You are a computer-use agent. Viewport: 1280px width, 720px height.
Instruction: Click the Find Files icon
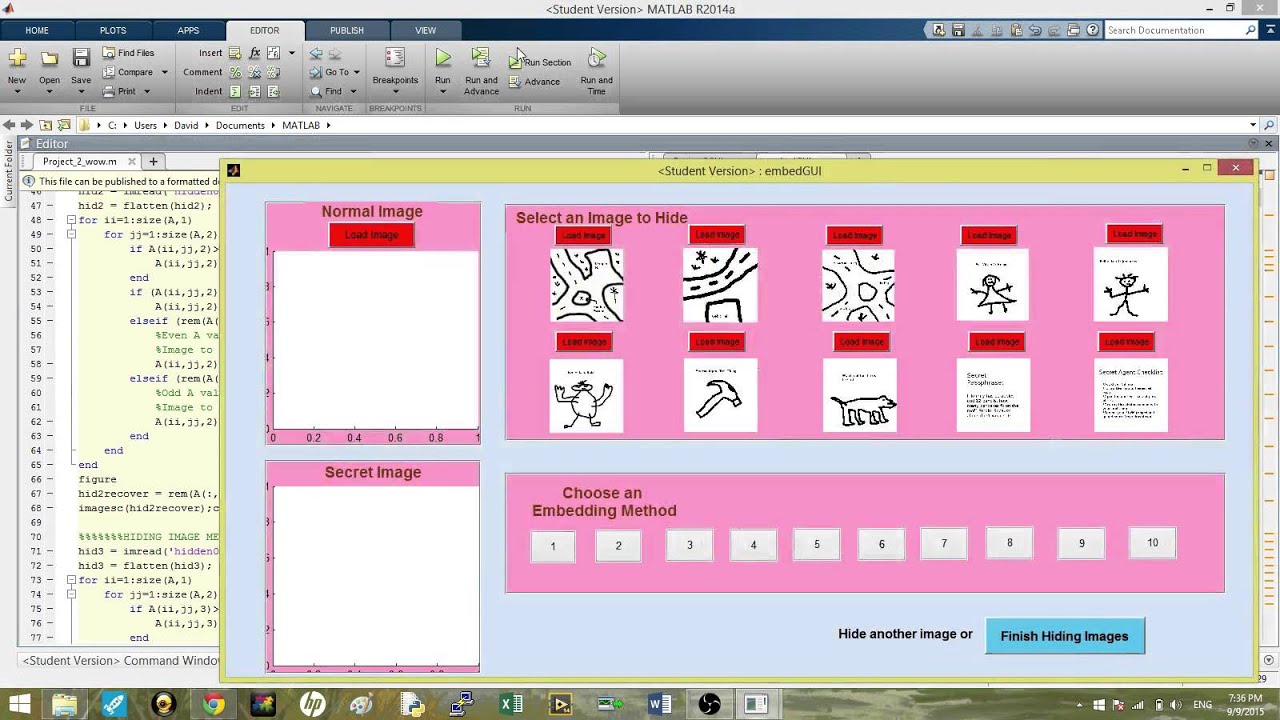click(x=109, y=53)
